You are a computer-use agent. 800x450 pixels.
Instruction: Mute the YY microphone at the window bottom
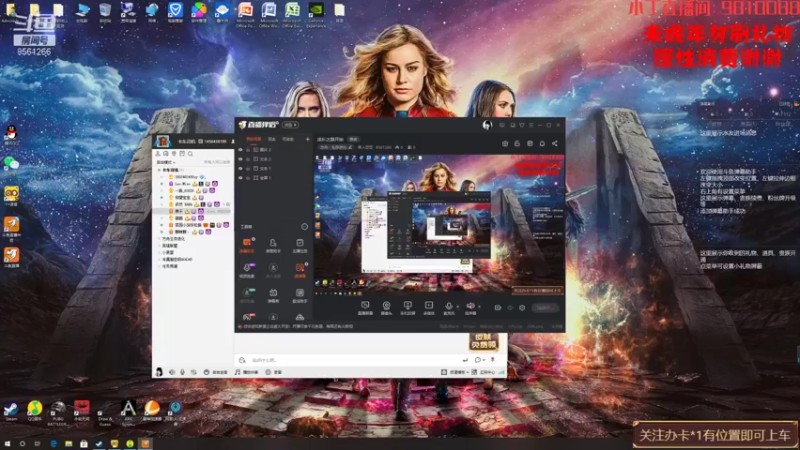pyautogui.click(x=182, y=372)
